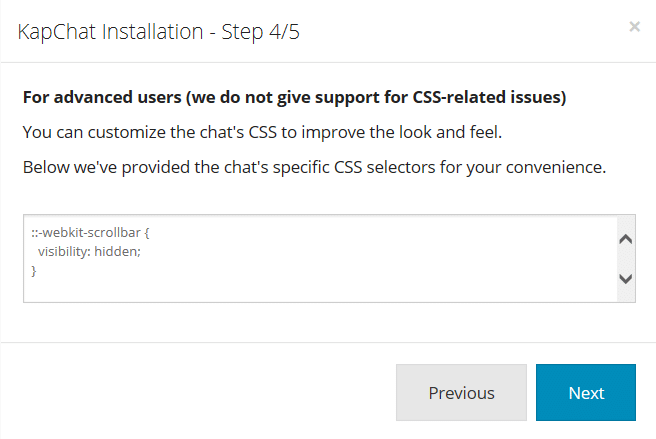Viewport: 656px width, 439px height.
Task: Close the KapChat Installation dialog
Action: point(634,27)
